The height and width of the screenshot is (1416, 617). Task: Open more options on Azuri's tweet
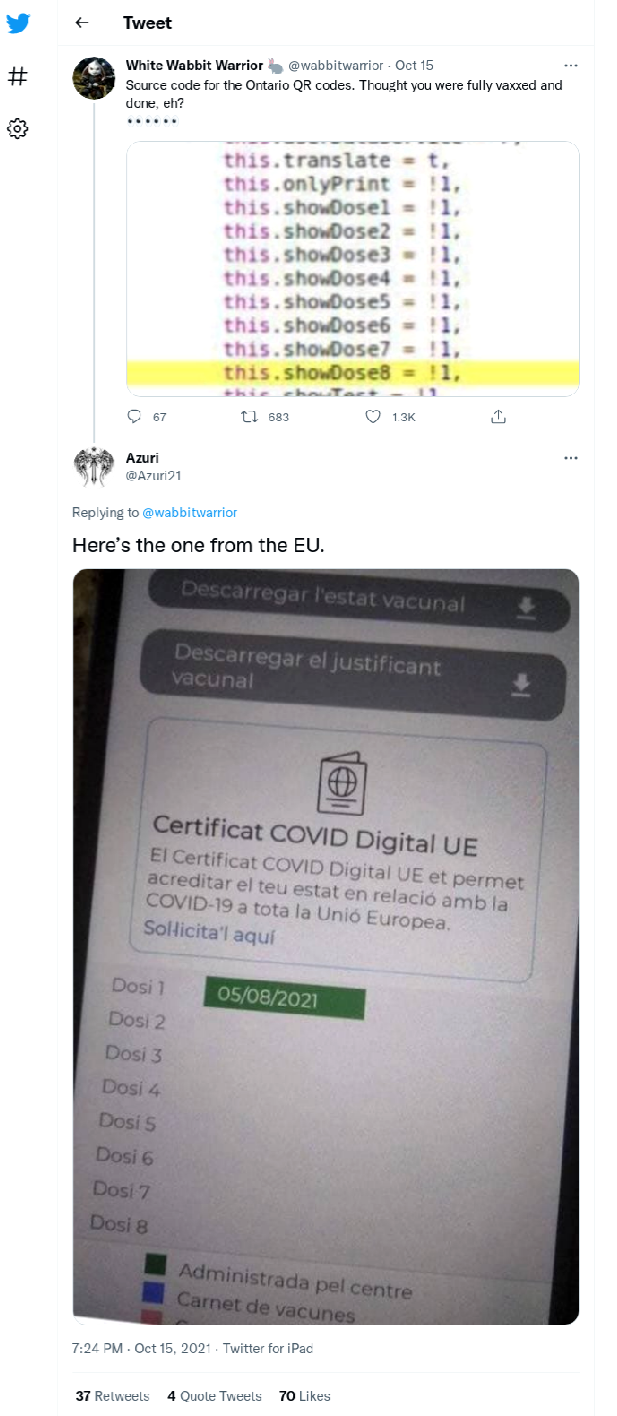pyautogui.click(x=570, y=458)
